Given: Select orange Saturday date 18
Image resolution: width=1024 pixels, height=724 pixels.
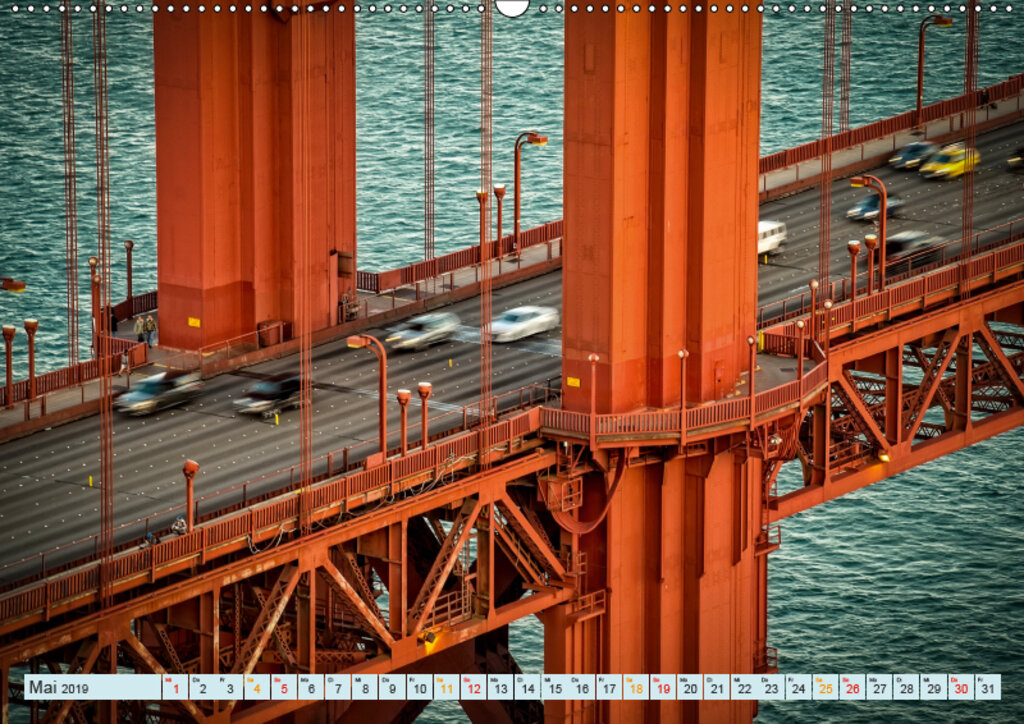Looking at the screenshot, I should 636,687.
